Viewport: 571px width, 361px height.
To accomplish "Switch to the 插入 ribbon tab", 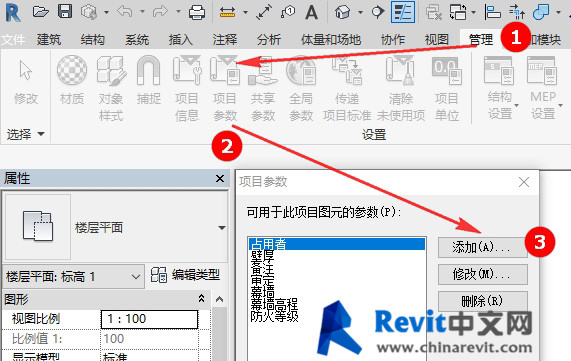I will coord(181,39).
